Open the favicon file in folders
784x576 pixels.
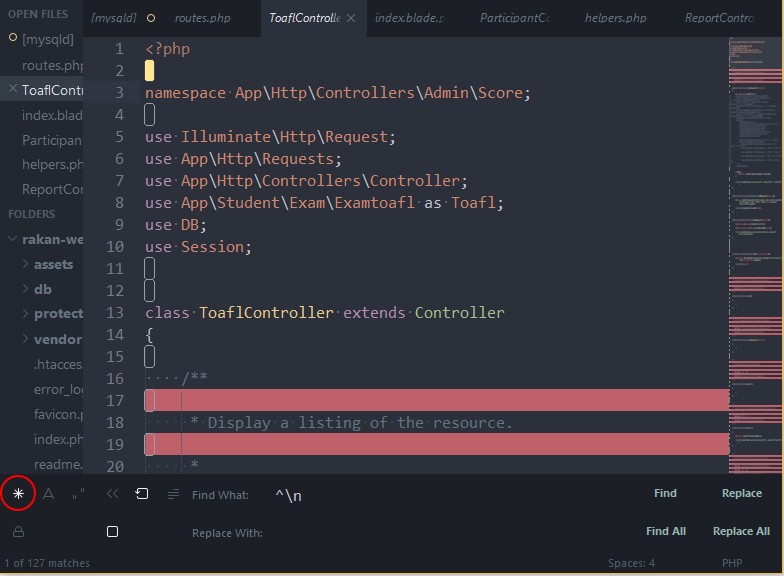[58, 414]
